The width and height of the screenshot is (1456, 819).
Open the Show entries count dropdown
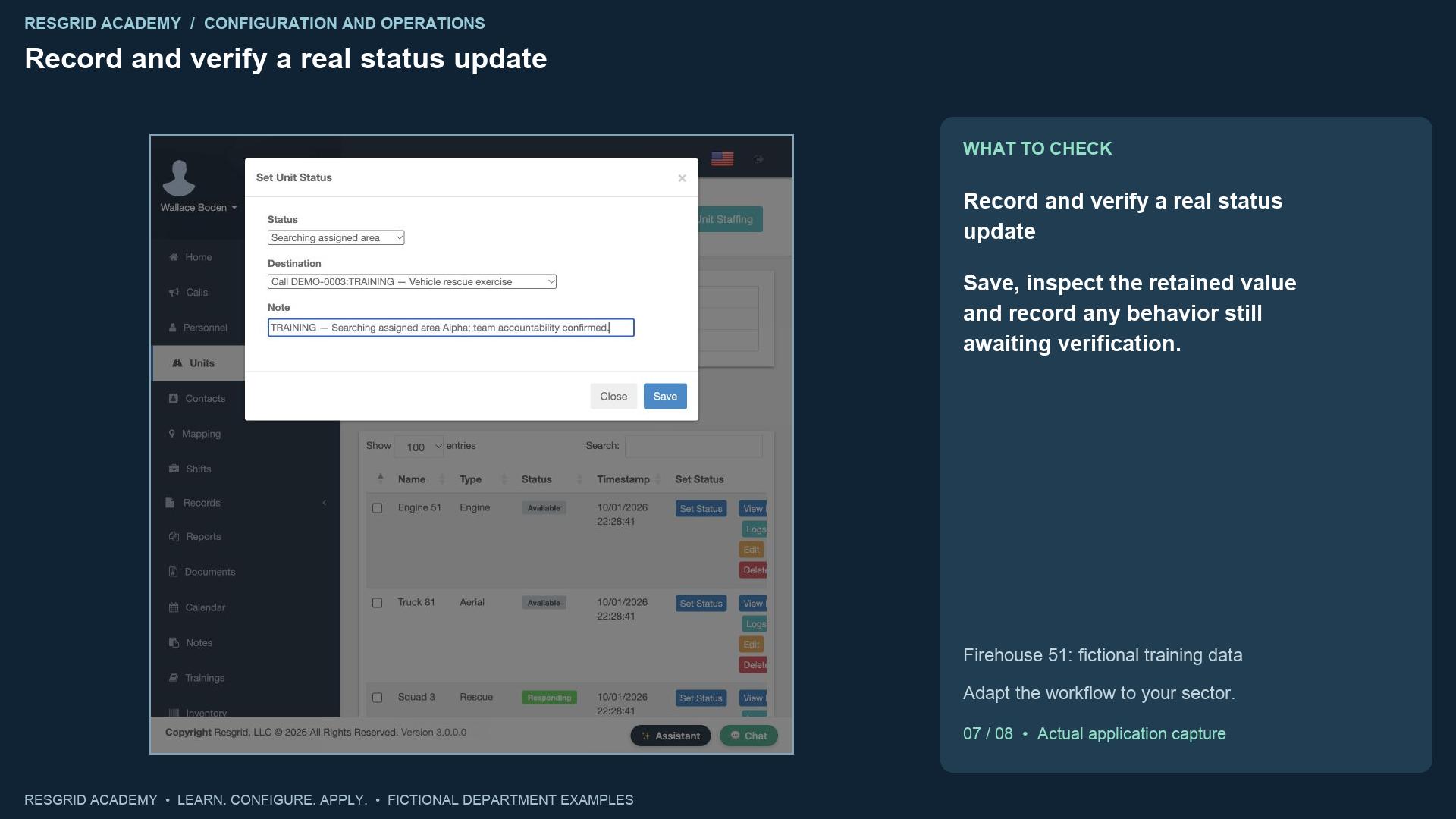pyautogui.click(x=419, y=447)
